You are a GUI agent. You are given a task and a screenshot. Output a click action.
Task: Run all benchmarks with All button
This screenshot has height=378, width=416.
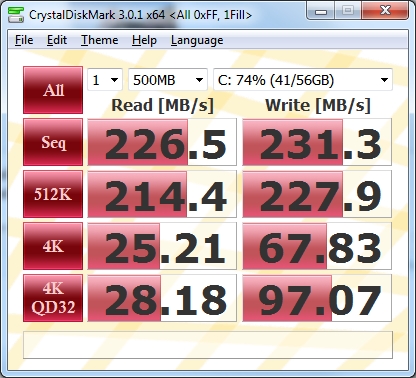point(53,90)
